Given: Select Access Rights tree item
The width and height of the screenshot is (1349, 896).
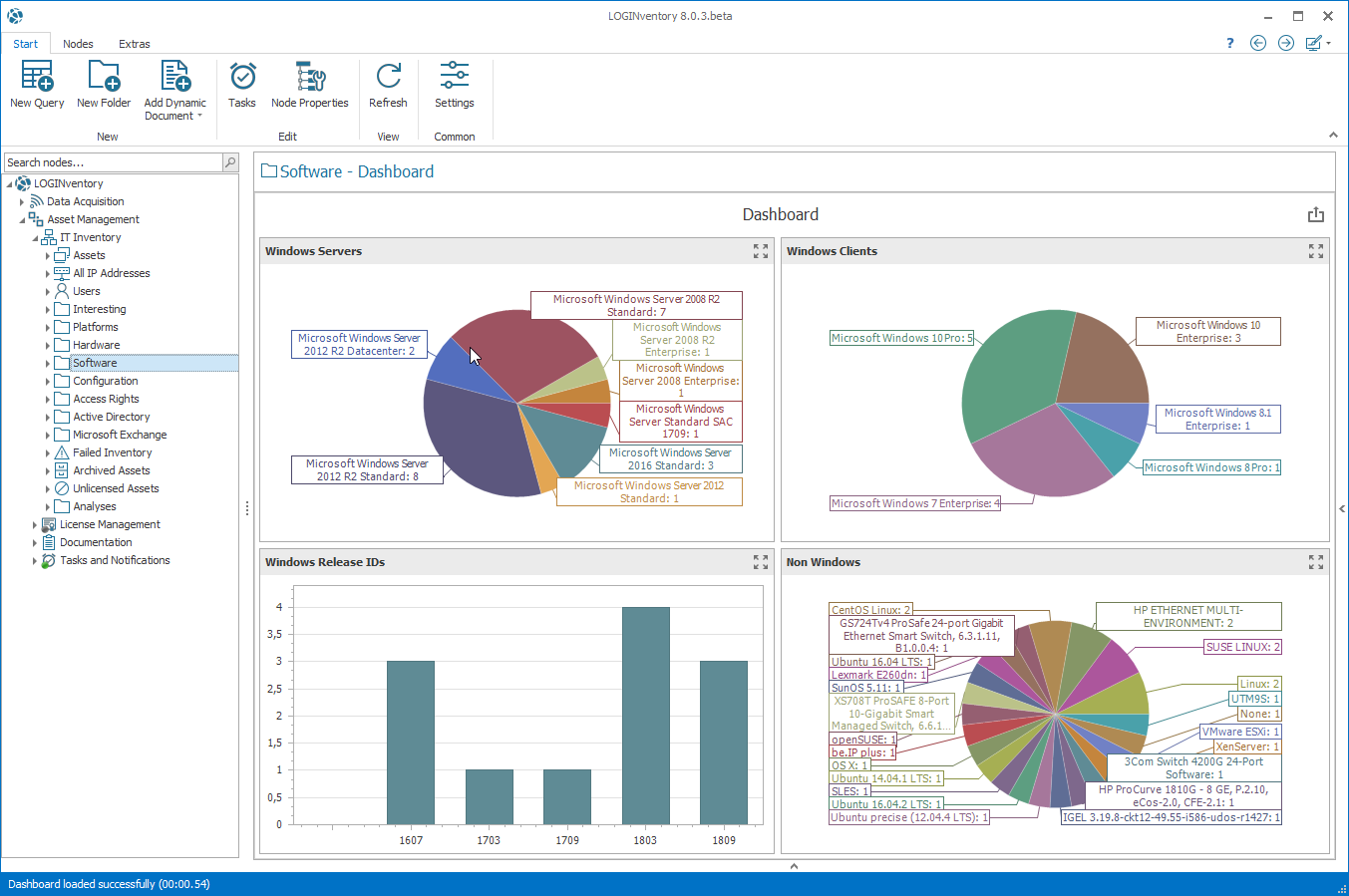Looking at the screenshot, I should 106,399.
